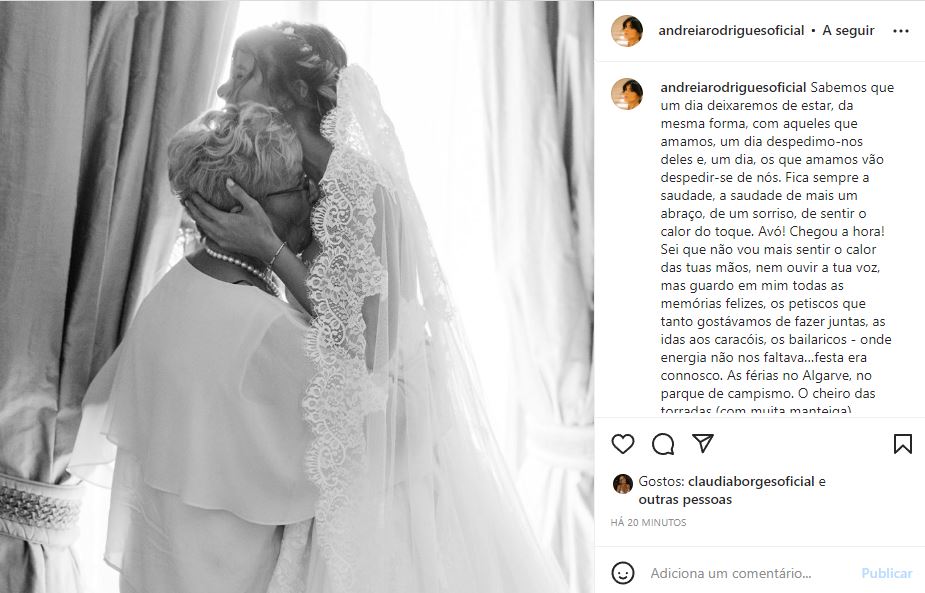This screenshot has width=925, height=593.
Task: Click the Publicar button
Action: pyautogui.click(x=887, y=573)
